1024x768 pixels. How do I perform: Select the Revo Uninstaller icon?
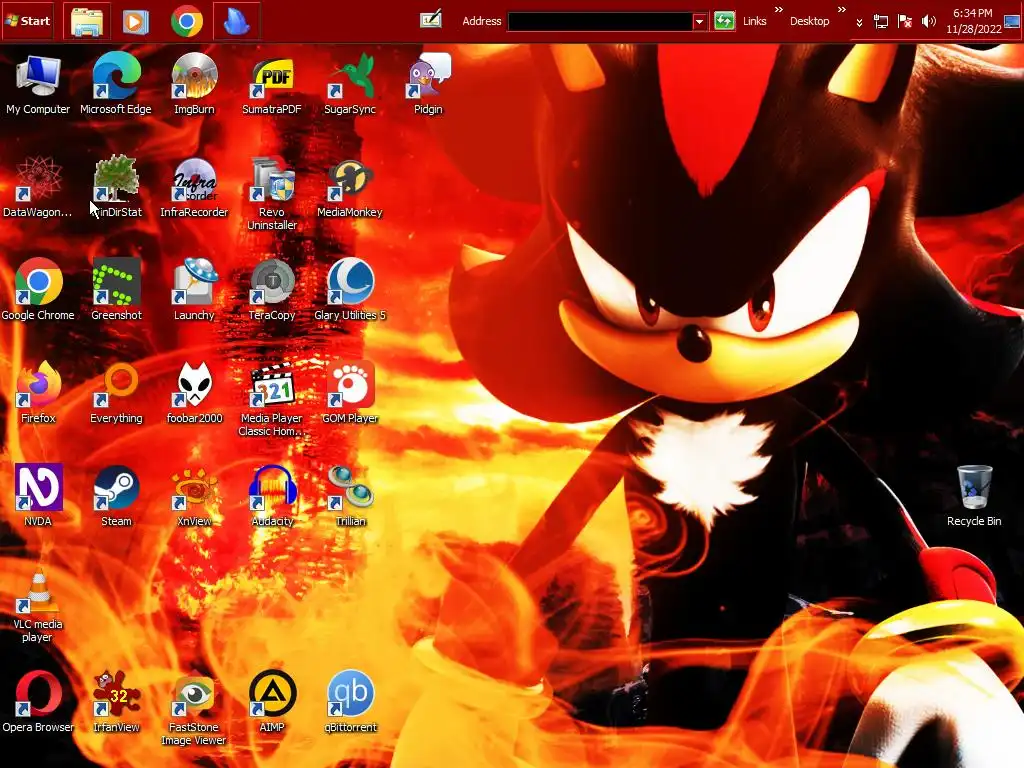pos(272,194)
